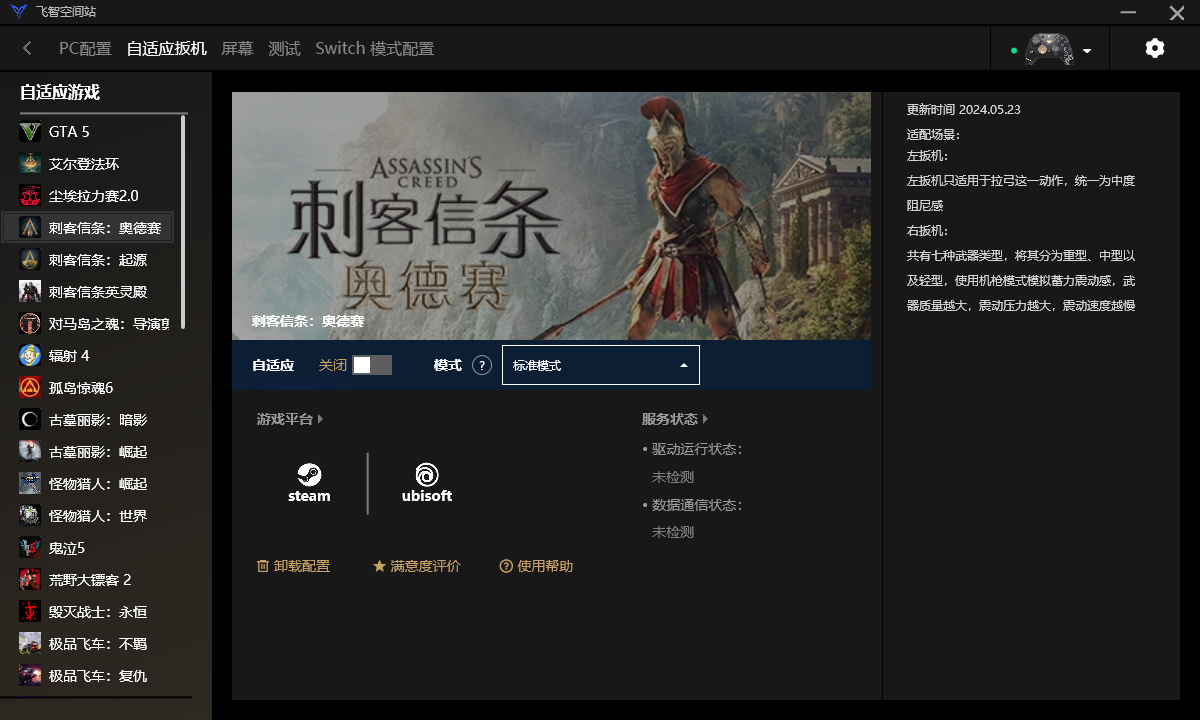The image size is (1200, 720).
Task: Click the 极品飞车：不羁 game icon
Action: point(30,643)
